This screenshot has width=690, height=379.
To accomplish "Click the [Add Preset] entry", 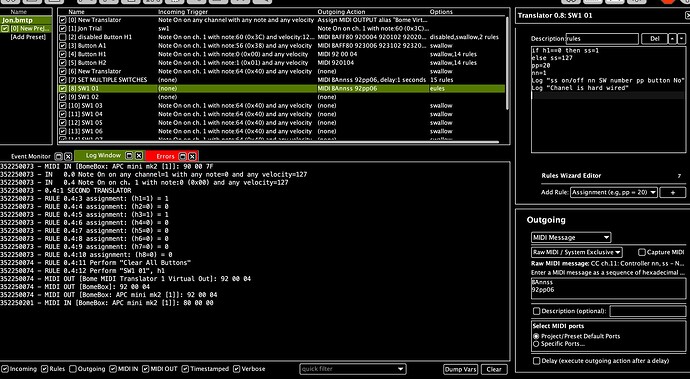I will coord(28,37).
